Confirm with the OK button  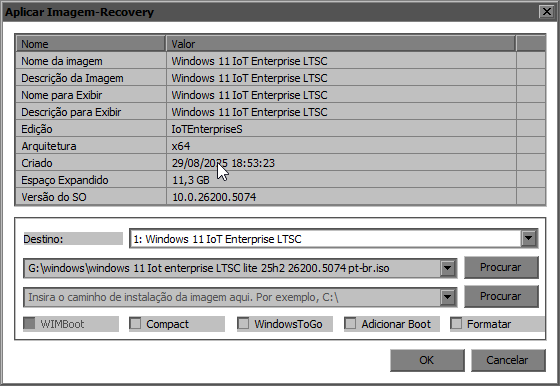coord(427,360)
